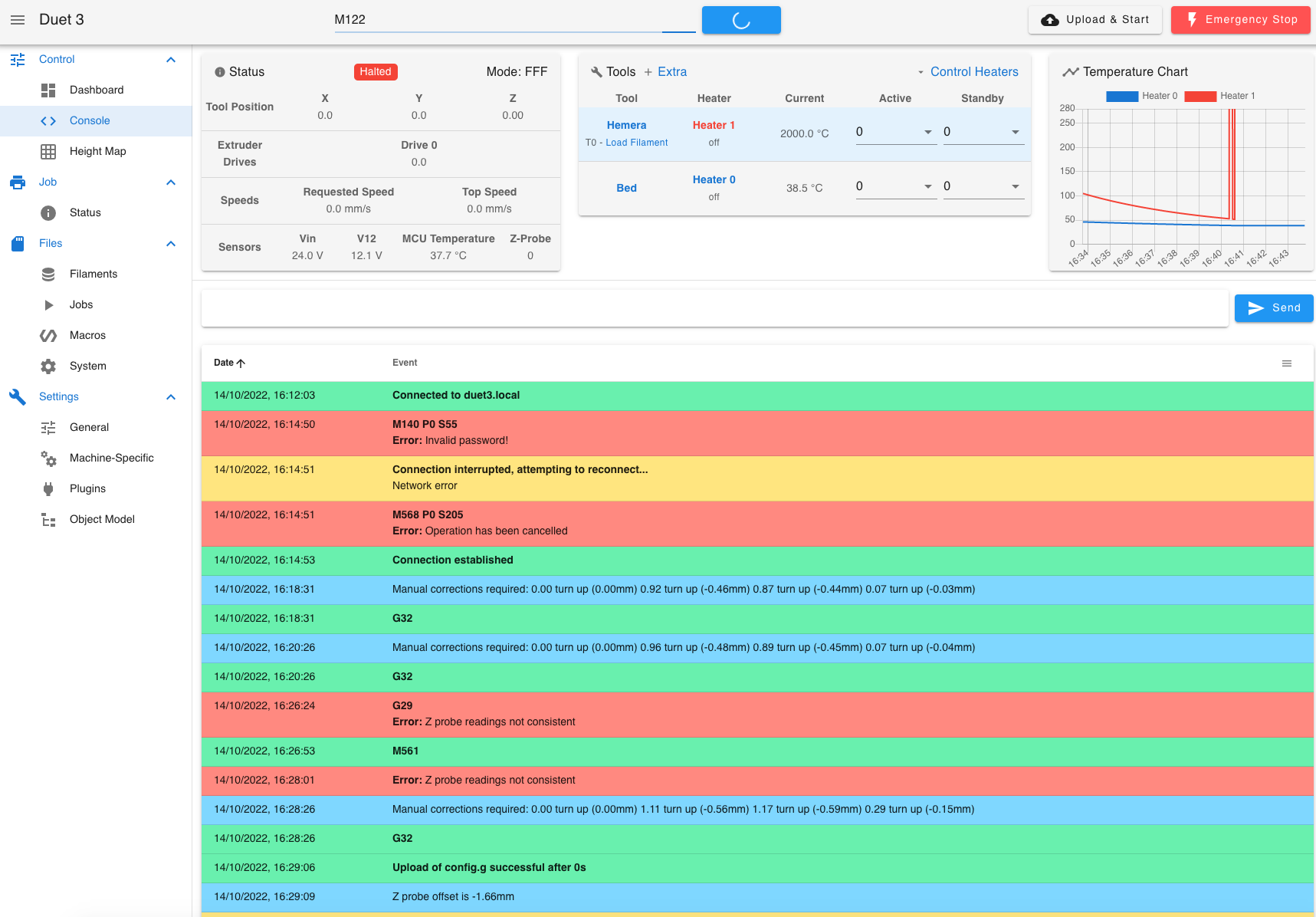Screen dimensions: 1316x917
Task: Click the Control section sliders icon
Action: click(18, 59)
